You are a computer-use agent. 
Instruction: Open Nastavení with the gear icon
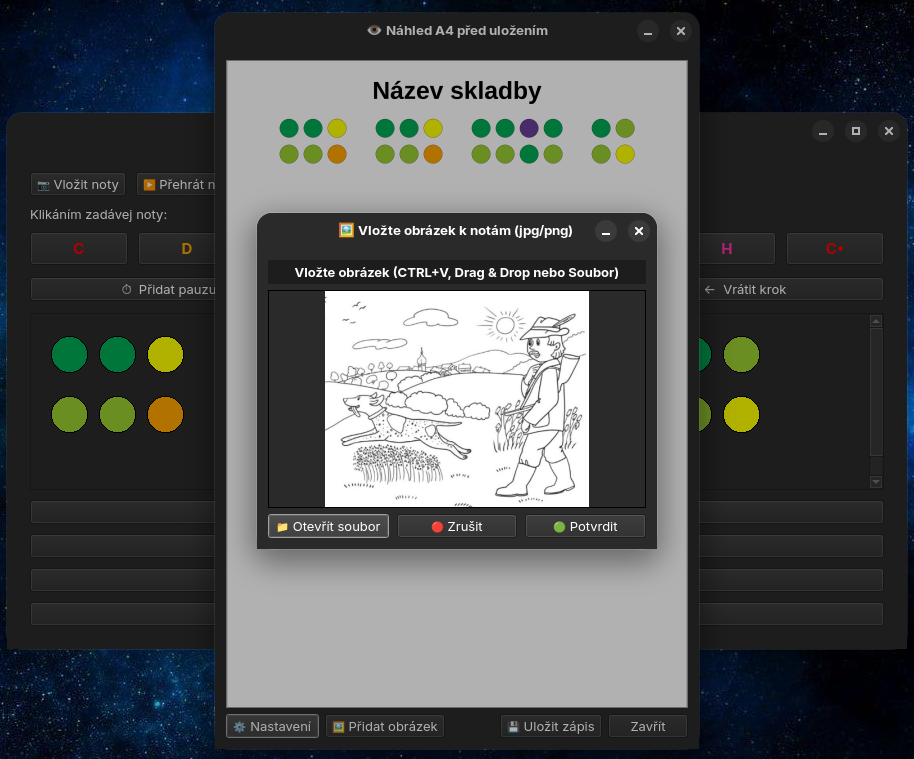pos(272,726)
